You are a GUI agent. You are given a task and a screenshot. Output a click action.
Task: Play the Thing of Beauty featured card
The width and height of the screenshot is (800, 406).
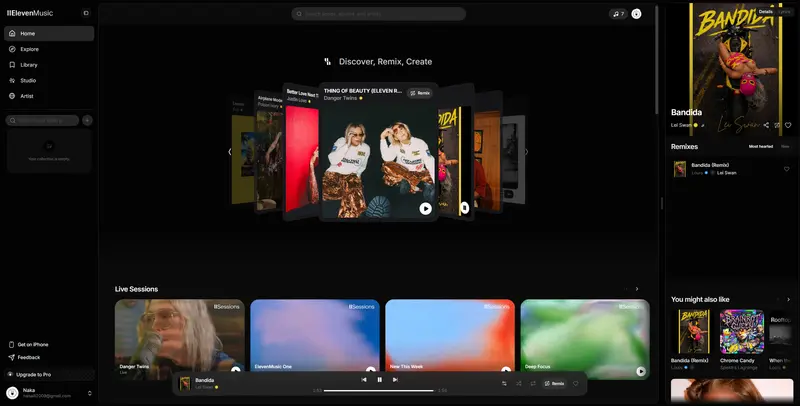click(x=426, y=208)
